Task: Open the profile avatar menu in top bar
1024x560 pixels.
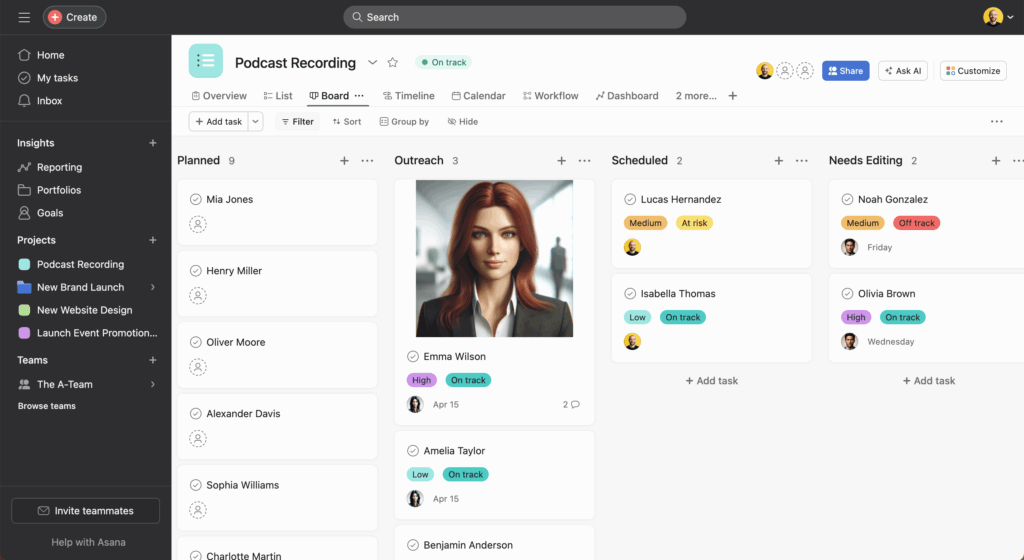Action: click(x=999, y=17)
